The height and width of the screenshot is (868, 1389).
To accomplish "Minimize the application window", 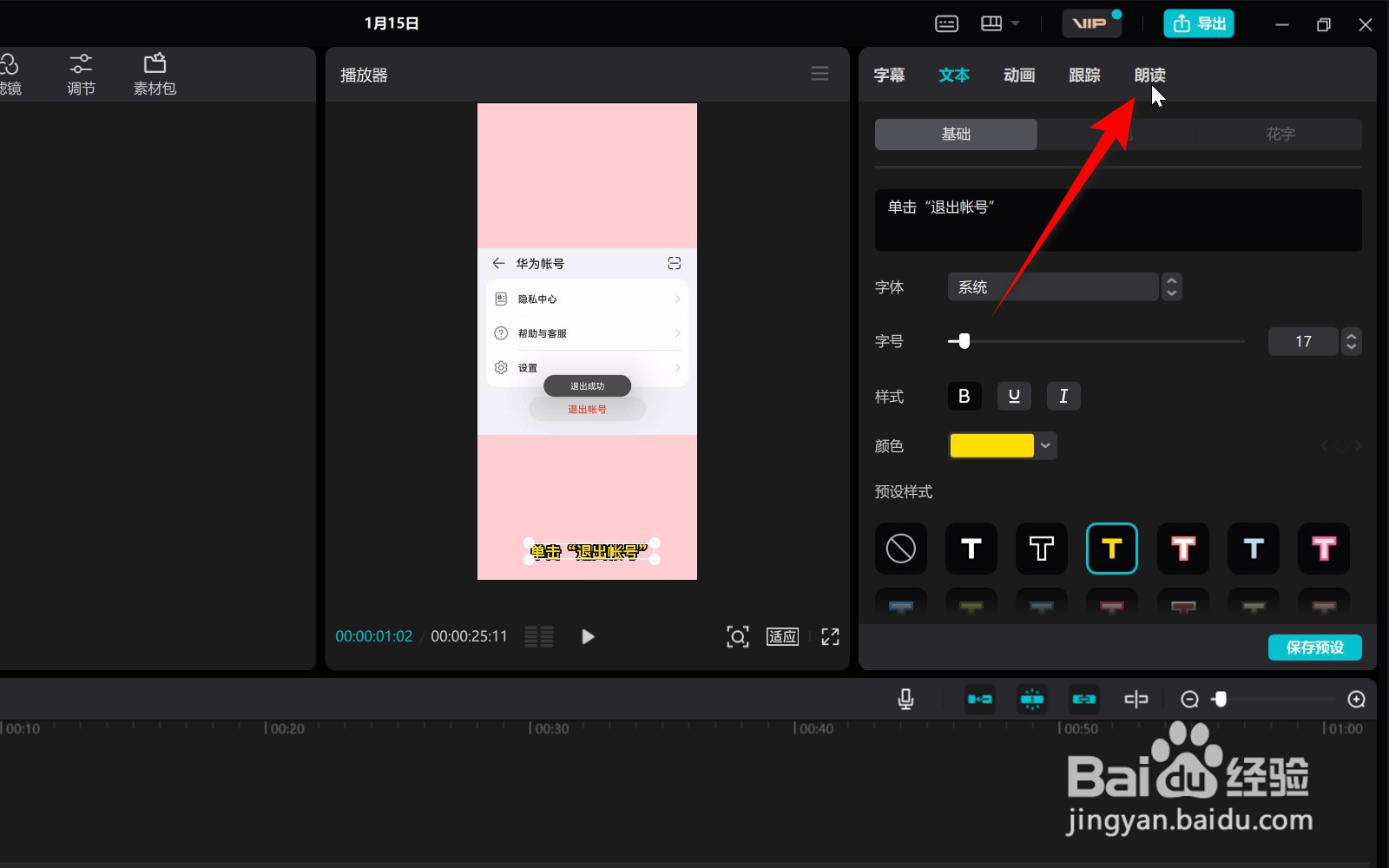I will (x=1281, y=24).
